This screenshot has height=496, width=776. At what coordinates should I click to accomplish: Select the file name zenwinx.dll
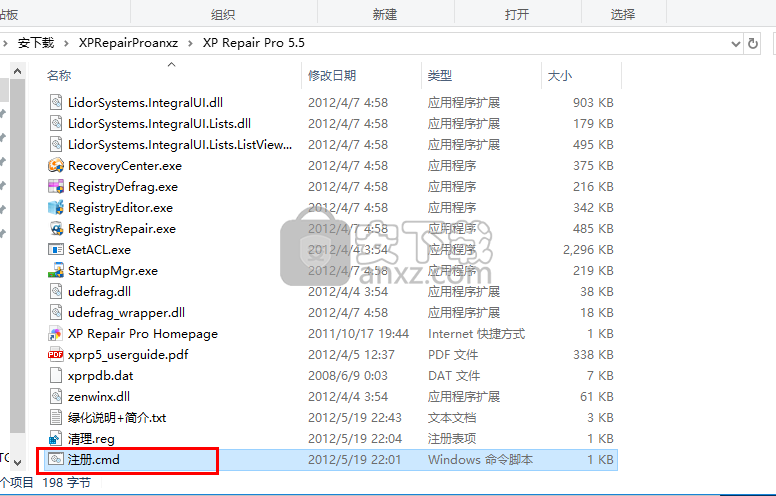click(99, 397)
